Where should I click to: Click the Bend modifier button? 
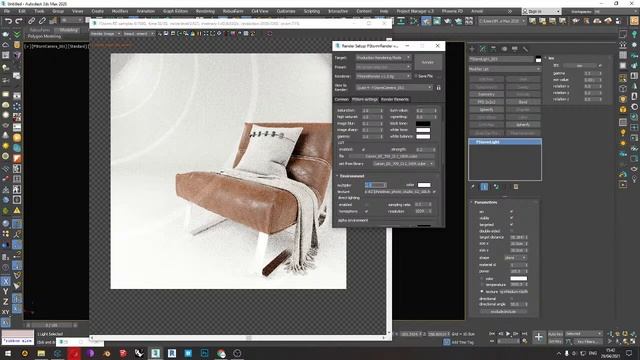pos(523,102)
